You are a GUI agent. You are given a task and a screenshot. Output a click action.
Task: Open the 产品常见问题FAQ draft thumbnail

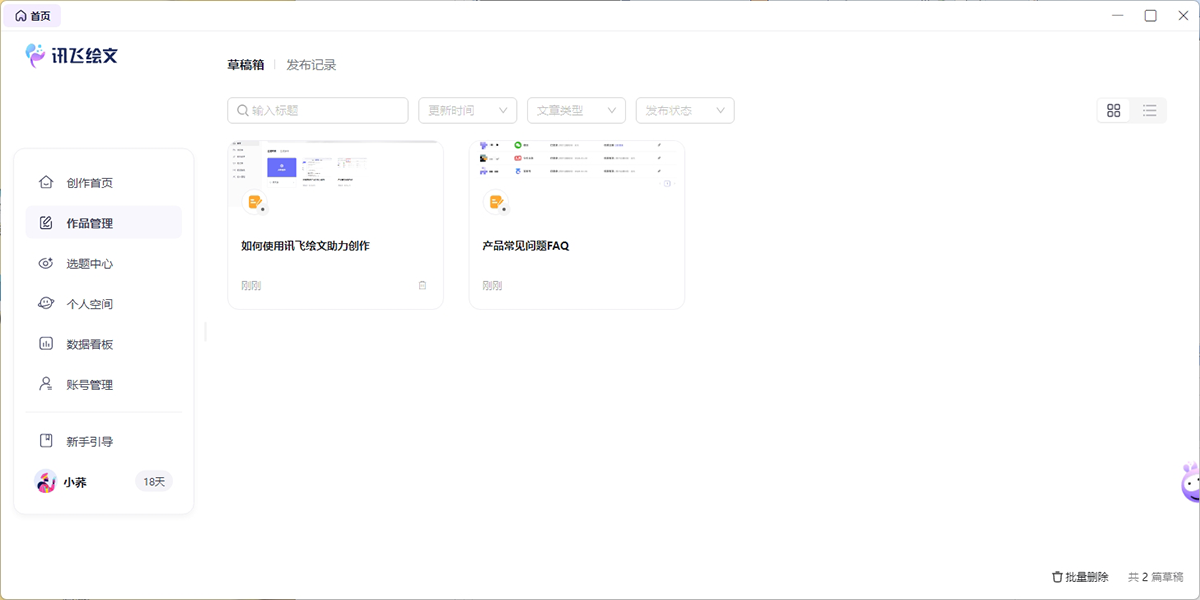coord(576,175)
